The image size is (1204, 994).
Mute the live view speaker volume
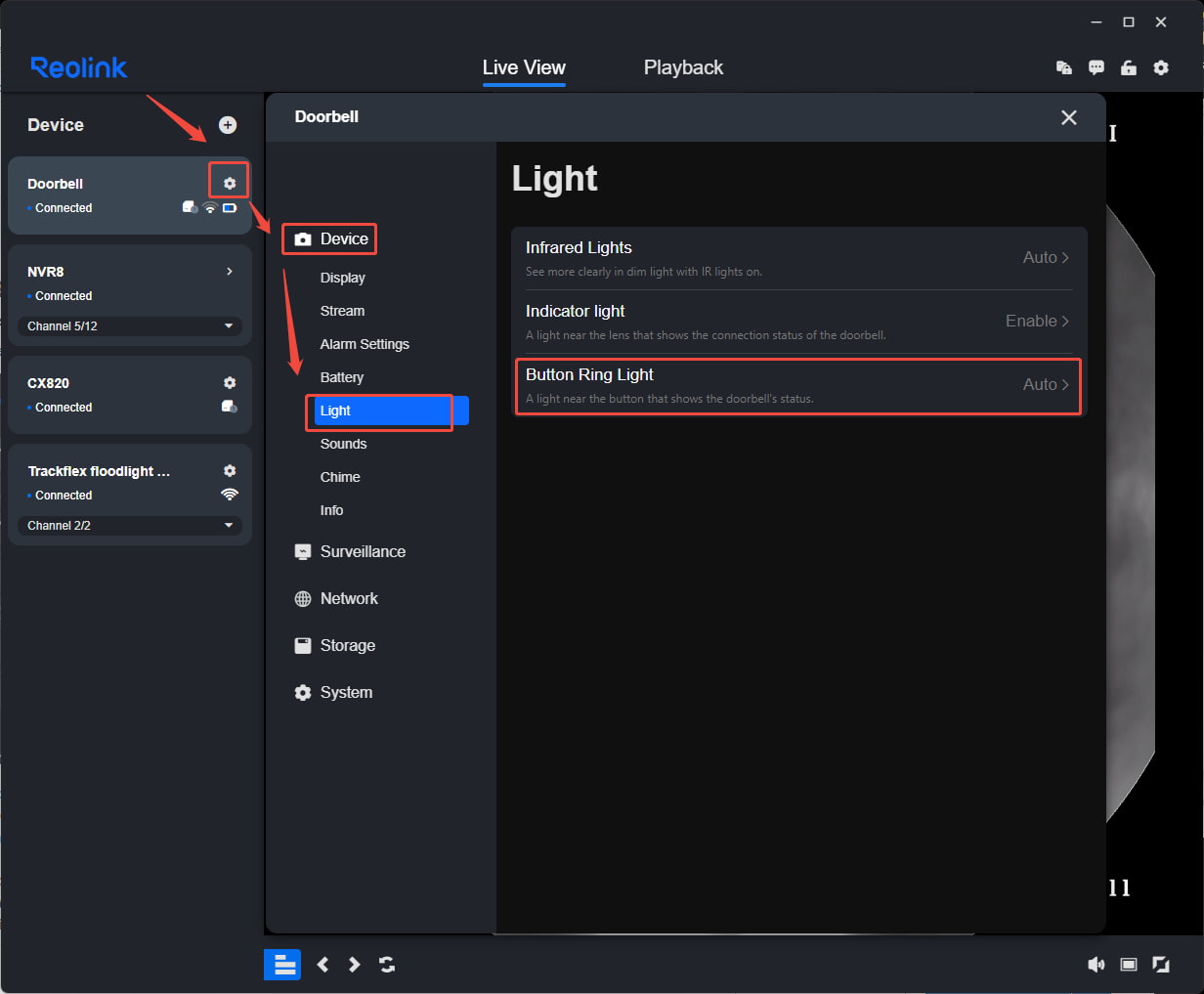pyautogui.click(x=1096, y=965)
